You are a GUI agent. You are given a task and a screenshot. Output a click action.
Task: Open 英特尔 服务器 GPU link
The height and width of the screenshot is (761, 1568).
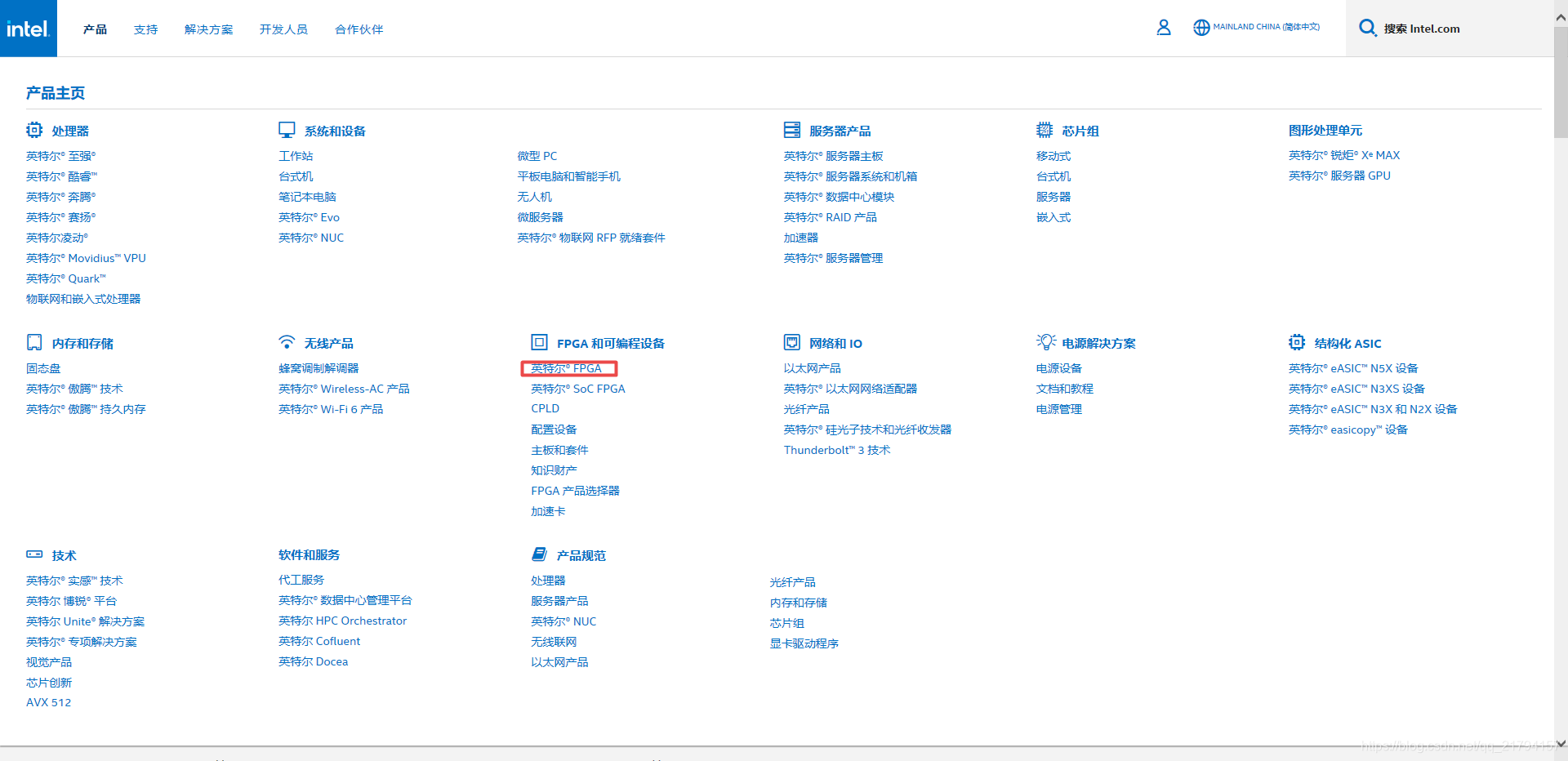click(1339, 176)
